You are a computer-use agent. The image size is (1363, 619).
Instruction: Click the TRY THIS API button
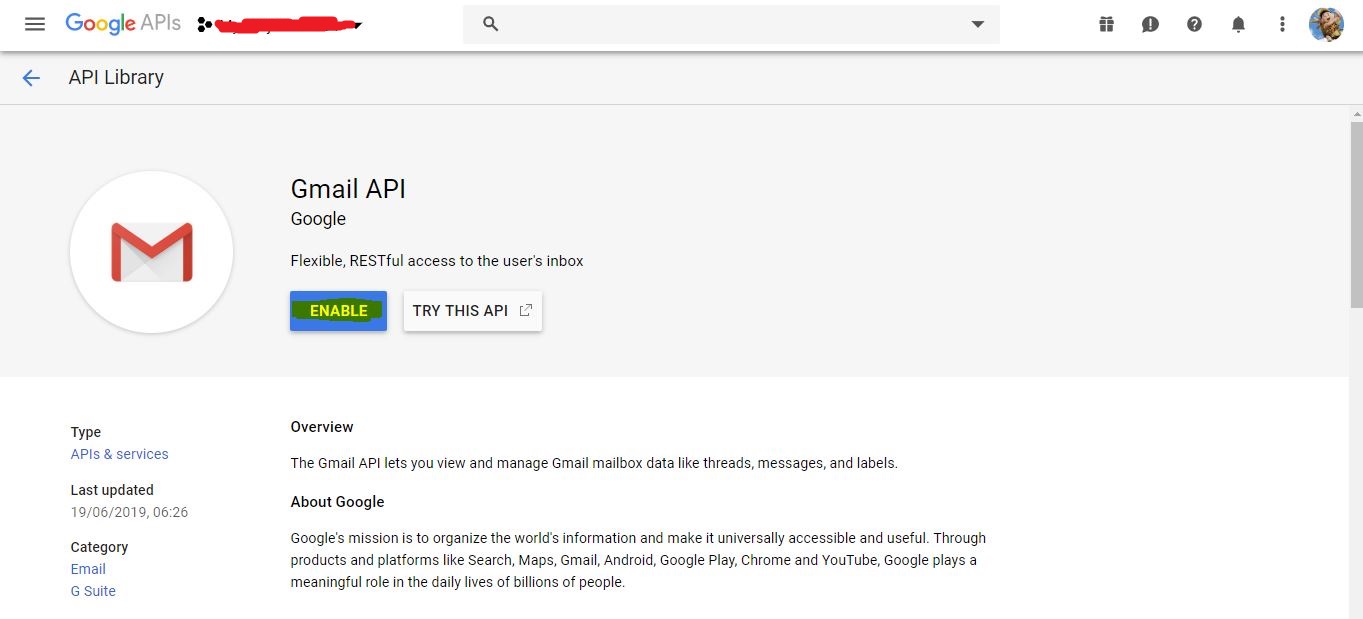pos(473,311)
